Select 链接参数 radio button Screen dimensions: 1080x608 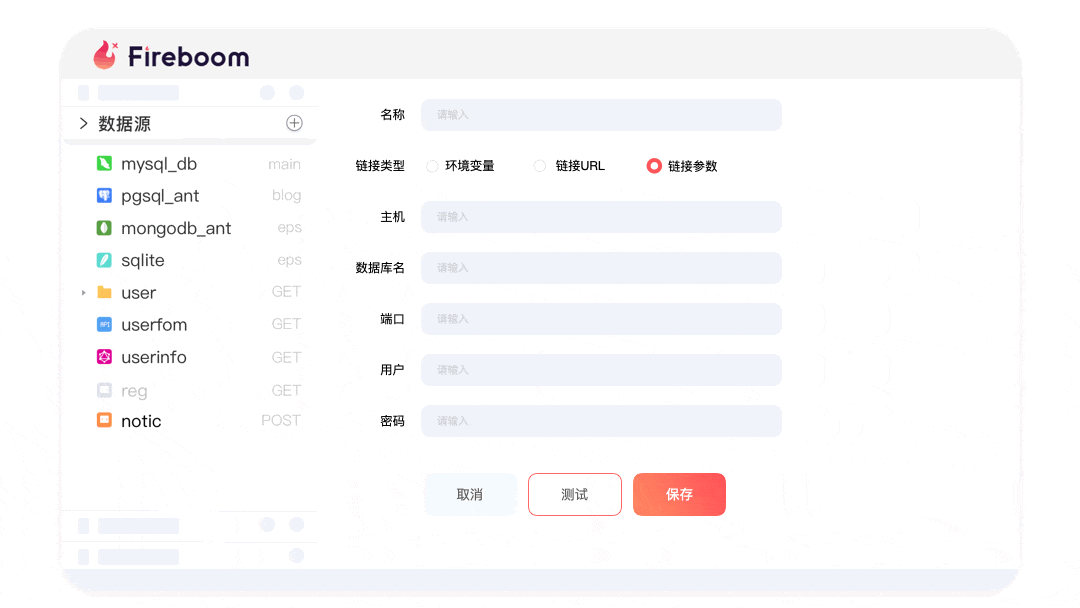[654, 166]
